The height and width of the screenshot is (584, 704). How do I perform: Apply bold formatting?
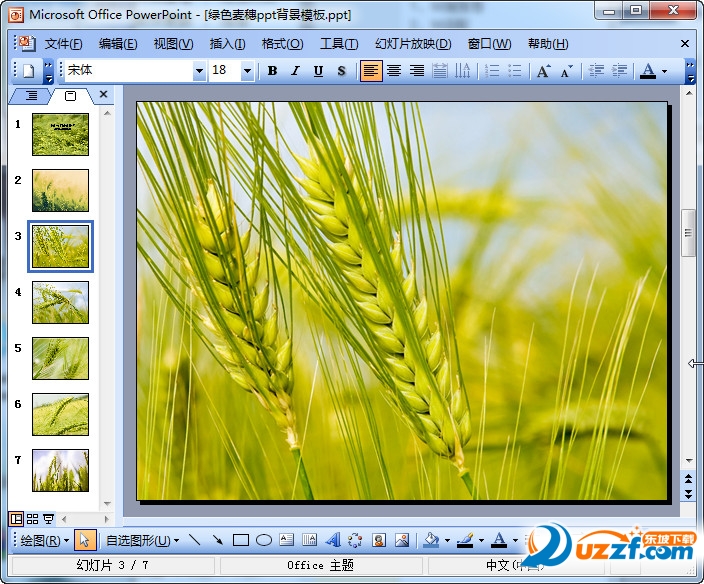coord(272,71)
